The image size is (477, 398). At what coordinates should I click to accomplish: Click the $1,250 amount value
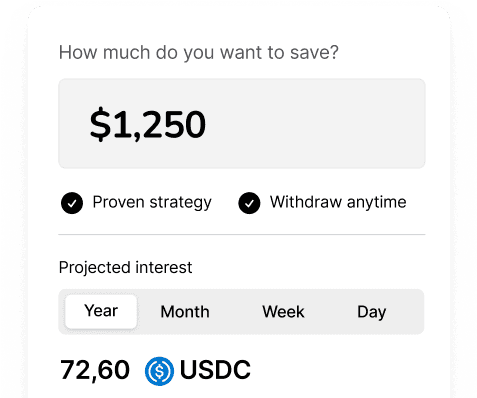(148, 125)
